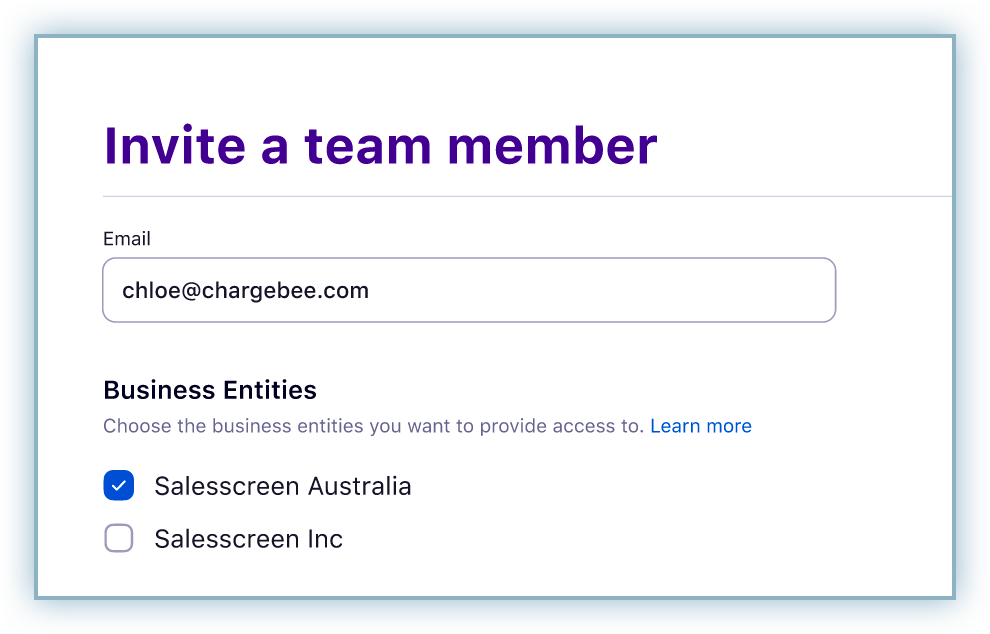Click the Email field label
Viewport: 990px width, 634px height.
(x=127, y=239)
